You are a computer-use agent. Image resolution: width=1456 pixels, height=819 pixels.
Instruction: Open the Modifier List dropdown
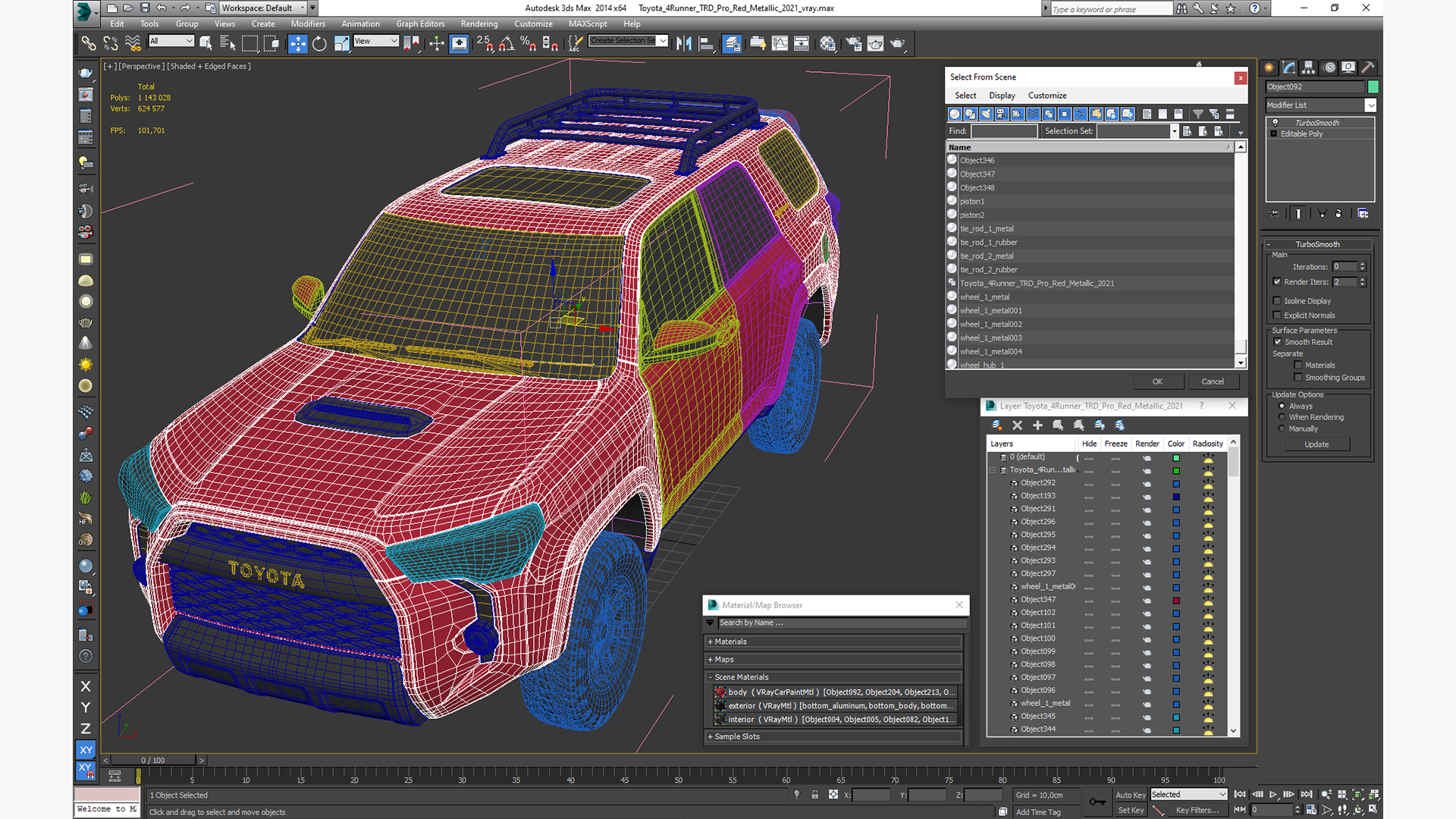tap(1370, 105)
